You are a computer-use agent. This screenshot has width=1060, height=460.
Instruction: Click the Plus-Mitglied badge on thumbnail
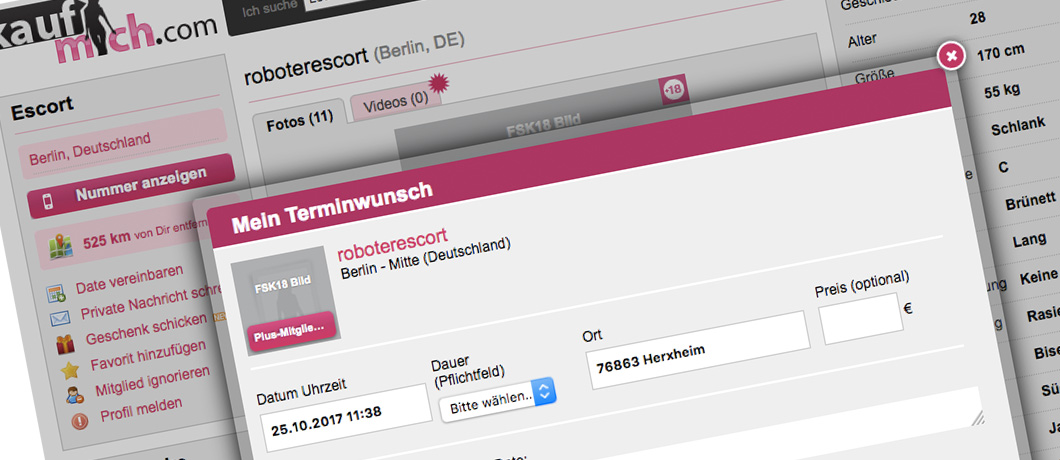[x=291, y=331]
